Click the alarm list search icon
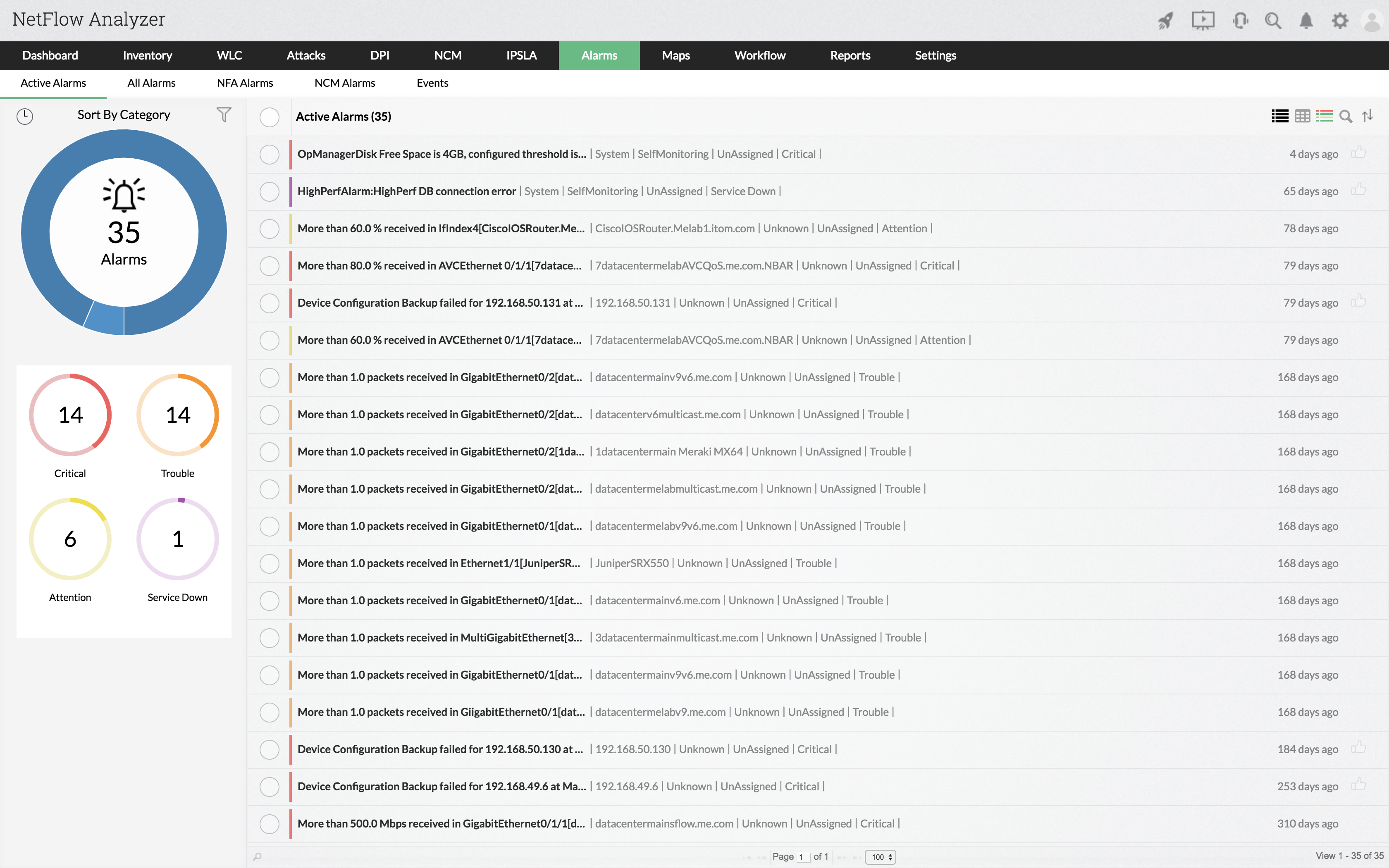 tap(1345, 117)
